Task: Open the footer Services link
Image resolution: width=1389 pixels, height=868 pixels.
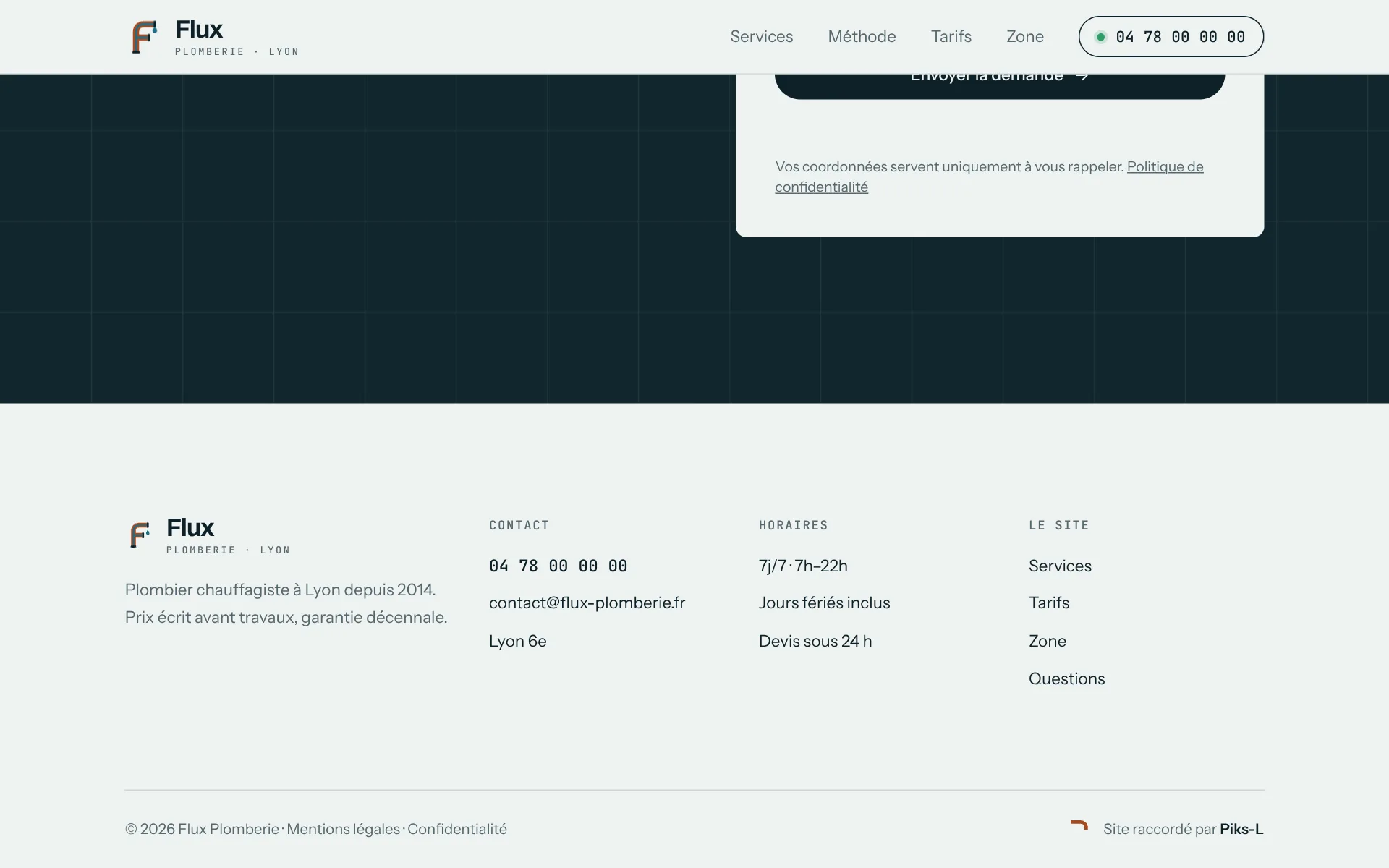Action: [x=1060, y=566]
